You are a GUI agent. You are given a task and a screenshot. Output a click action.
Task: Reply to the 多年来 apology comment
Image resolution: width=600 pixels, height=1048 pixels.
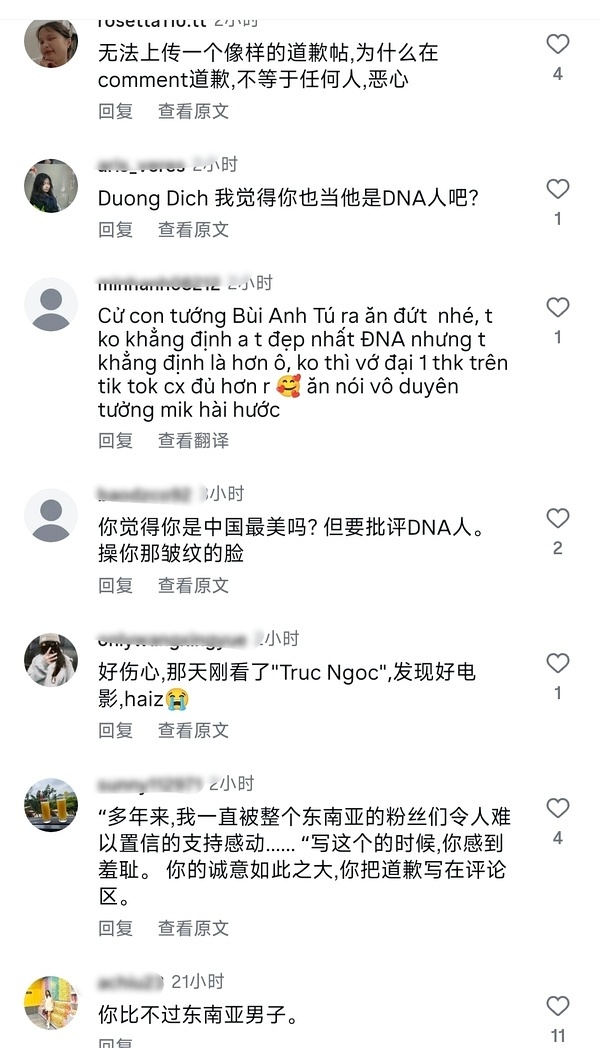click(x=116, y=928)
